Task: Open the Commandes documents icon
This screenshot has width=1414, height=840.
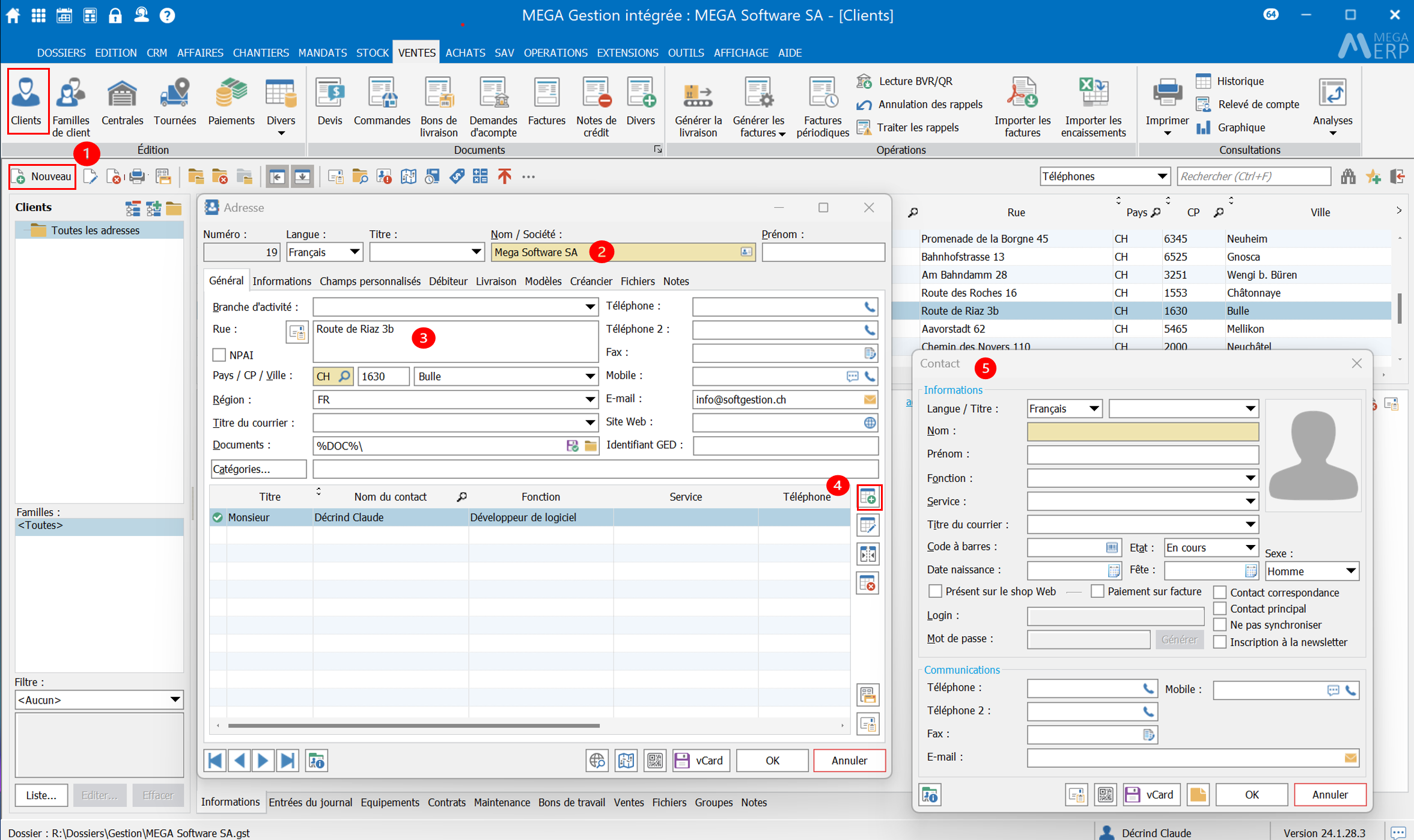Action: click(382, 102)
